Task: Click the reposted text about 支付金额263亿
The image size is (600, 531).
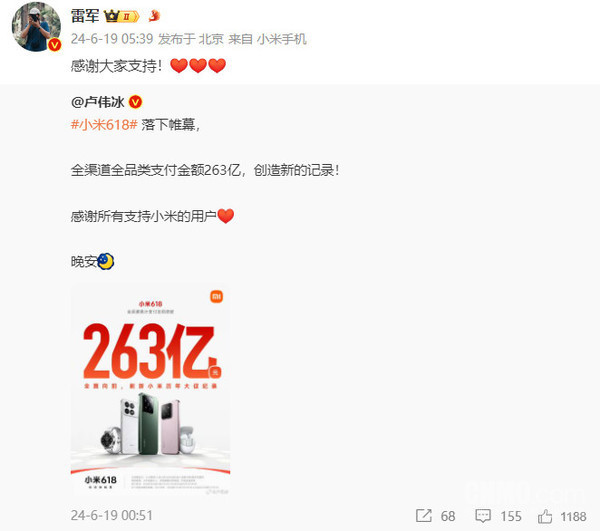Action: (205, 170)
